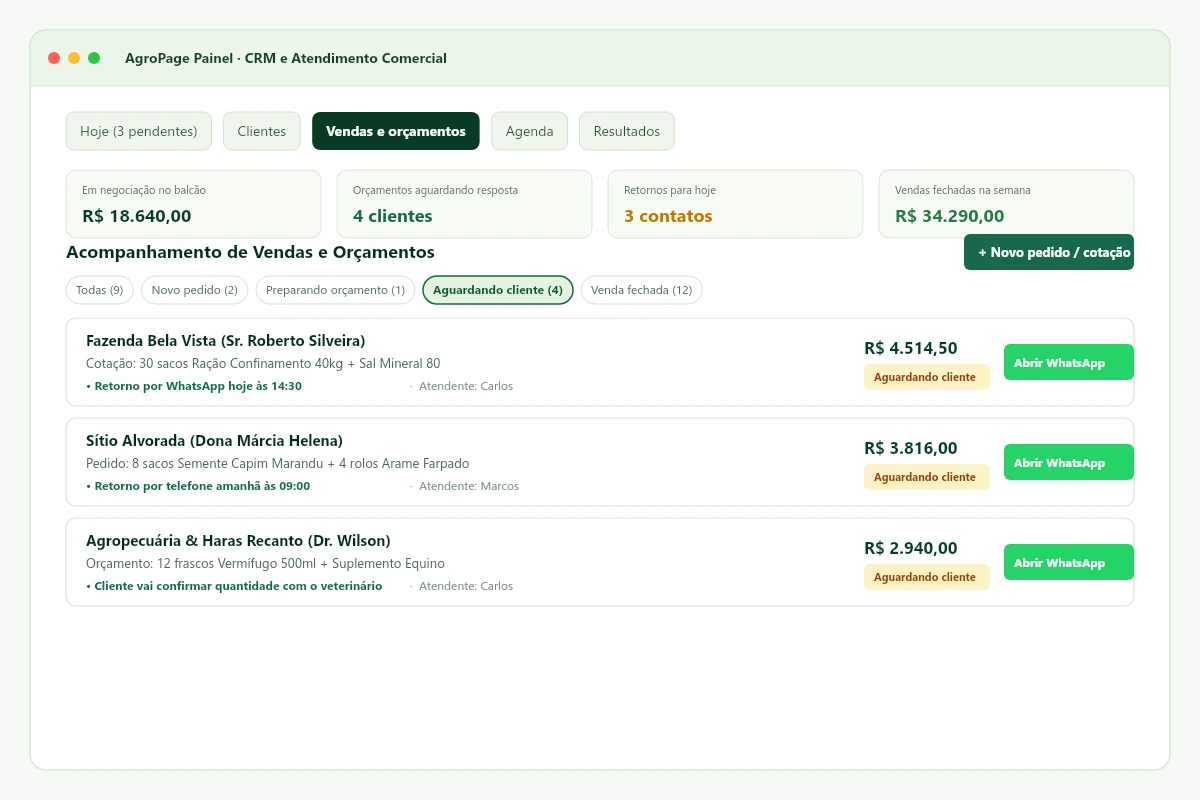Screen dimensions: 1200x800
Task: Click the R$ 18.640,00 figure
Action: click(137, 216)
